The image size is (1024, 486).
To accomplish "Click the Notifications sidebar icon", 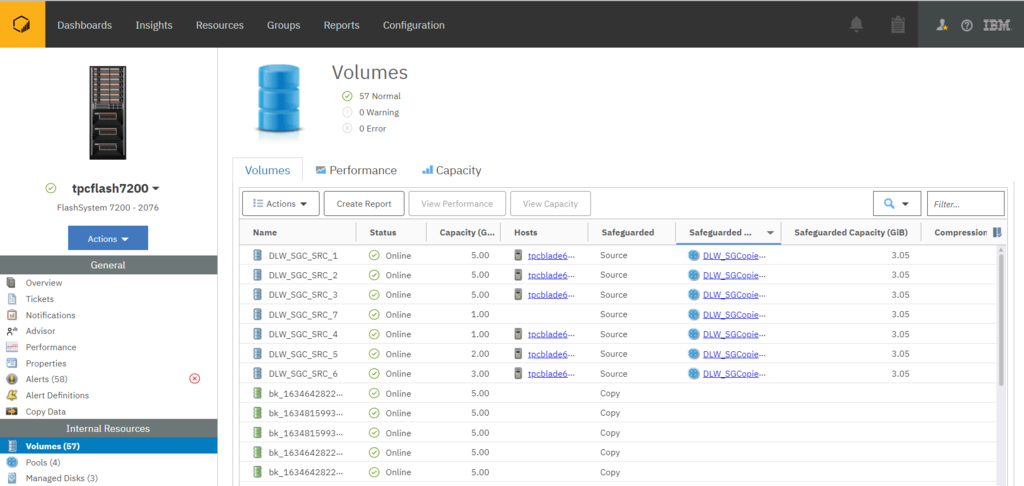I will coord(11,315).
